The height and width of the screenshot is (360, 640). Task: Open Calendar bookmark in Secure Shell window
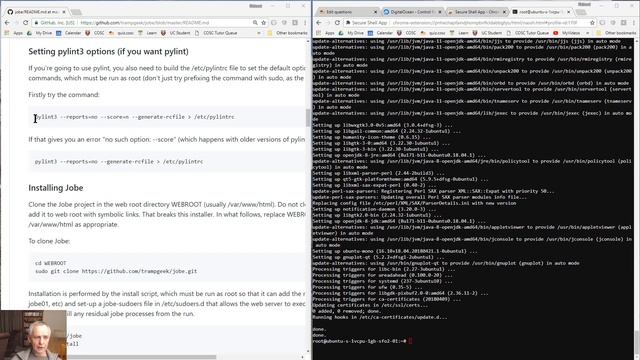[x=380, y=33]
